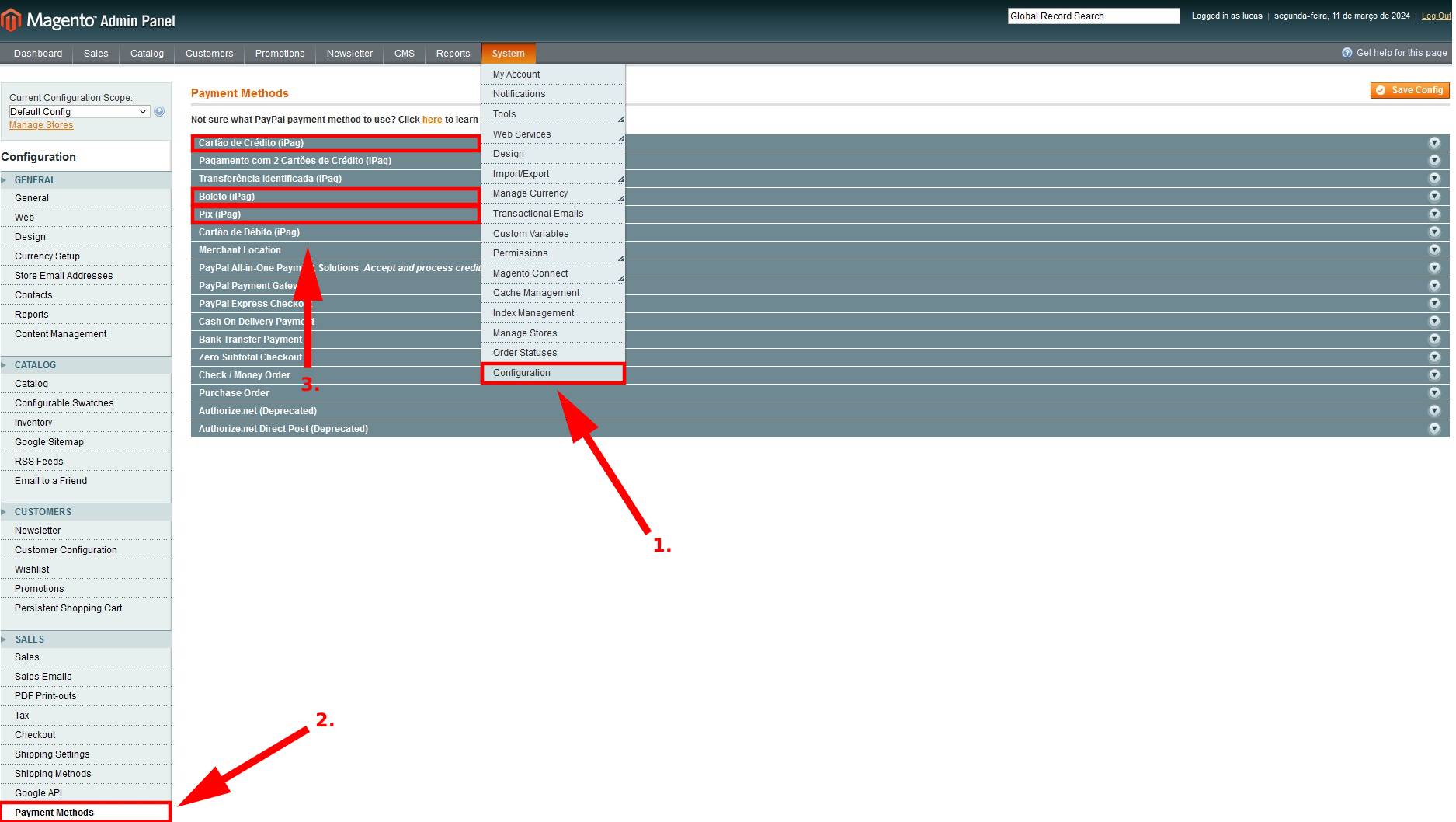Screen dimensions: 1456x822
Task: Click the Log Out link
Action: tap(1436, 16)
